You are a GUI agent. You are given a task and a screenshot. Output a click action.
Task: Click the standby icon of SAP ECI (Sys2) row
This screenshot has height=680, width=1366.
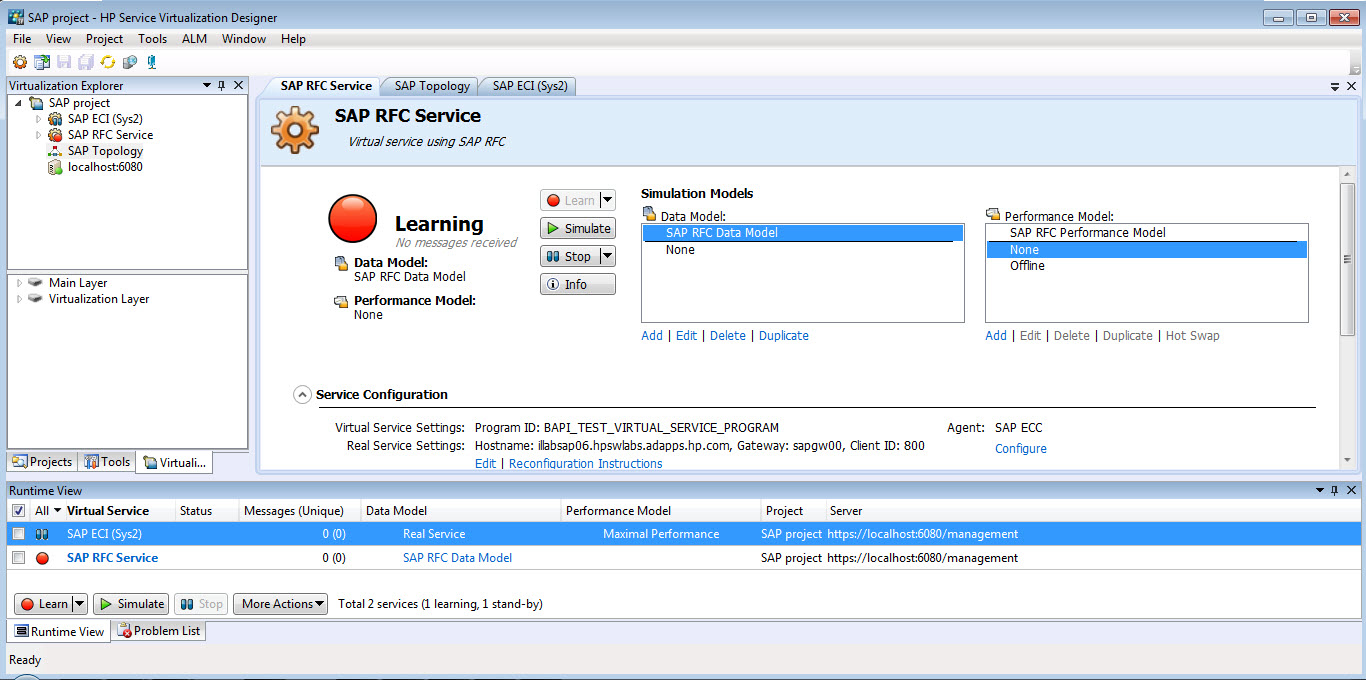[x=42, y=534]
